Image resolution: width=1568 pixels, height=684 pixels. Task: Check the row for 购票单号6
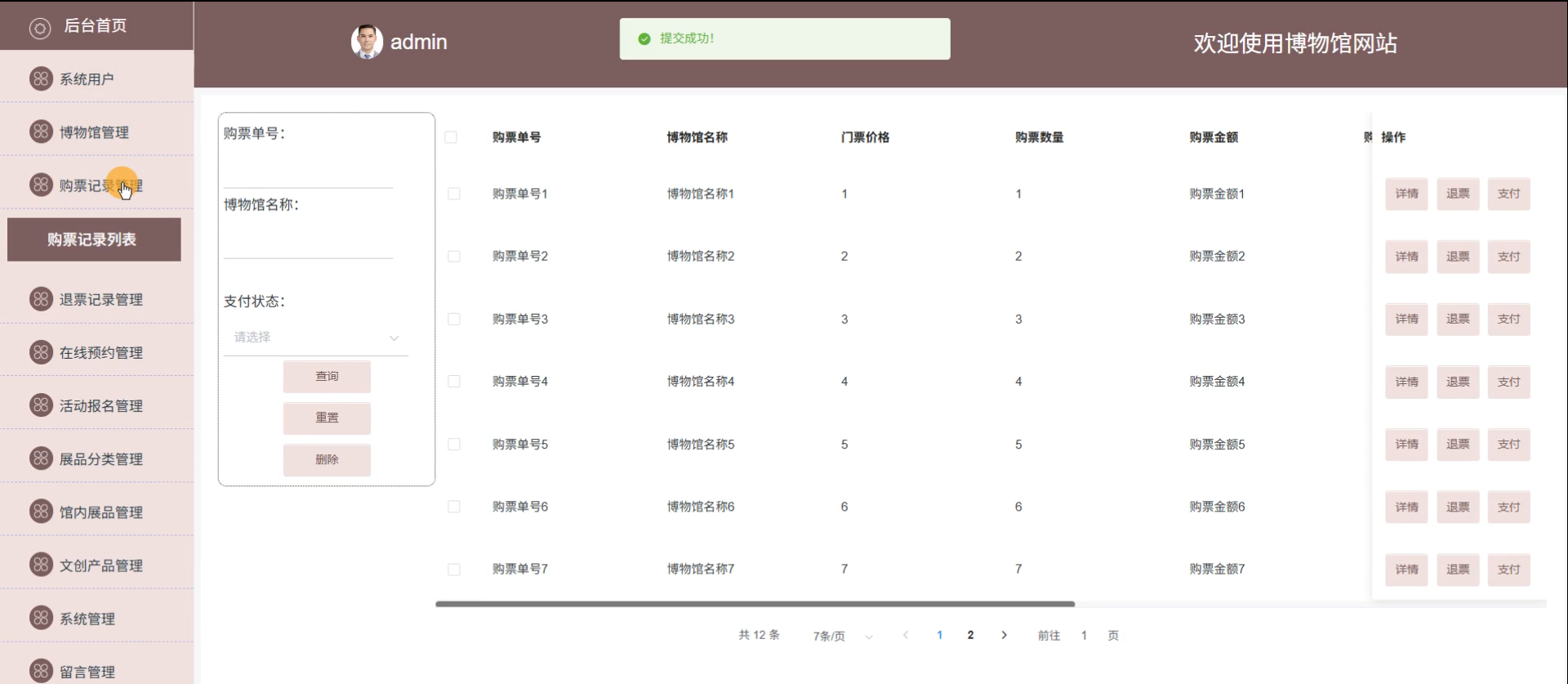(454, 507)
